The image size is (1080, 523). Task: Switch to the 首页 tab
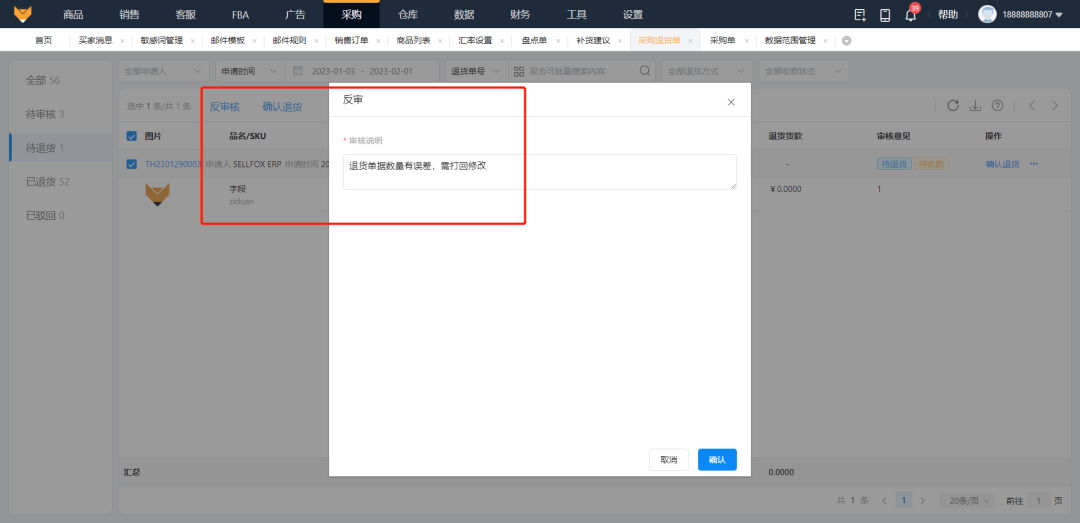point(43,41)
